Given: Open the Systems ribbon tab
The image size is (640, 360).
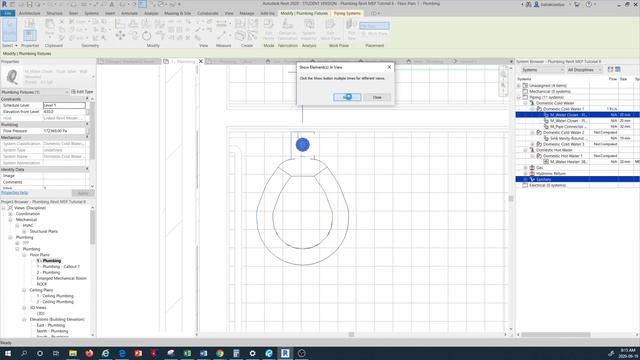Looking at the screenshot, I should [x=91, y=13].
